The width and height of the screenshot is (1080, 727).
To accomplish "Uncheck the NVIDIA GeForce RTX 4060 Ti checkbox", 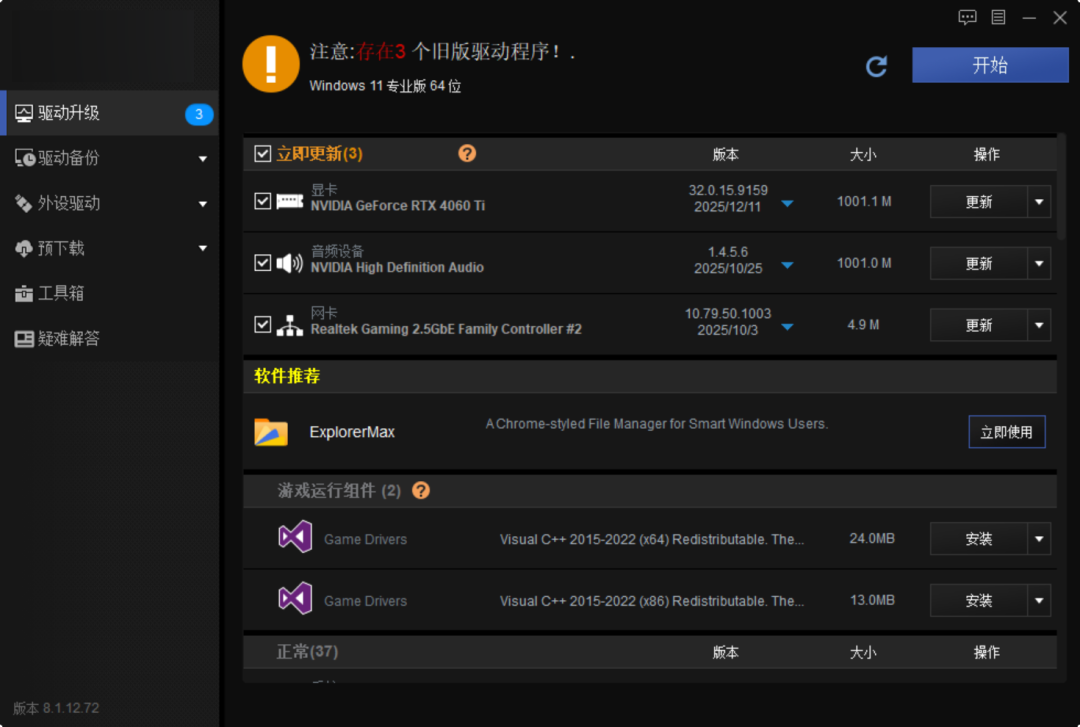I will point(262,201).
